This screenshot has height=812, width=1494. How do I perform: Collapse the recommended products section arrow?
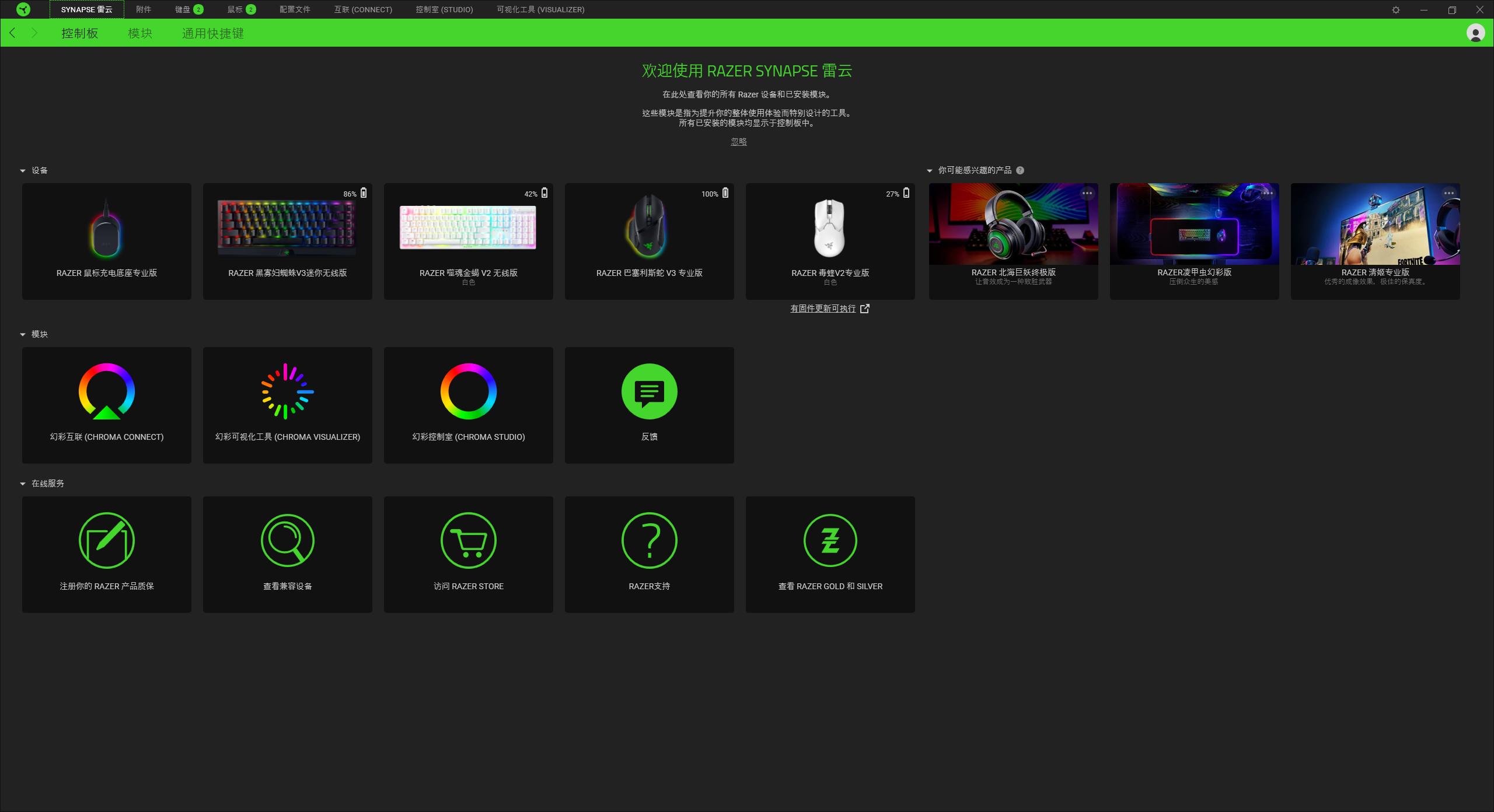point(930,171)
